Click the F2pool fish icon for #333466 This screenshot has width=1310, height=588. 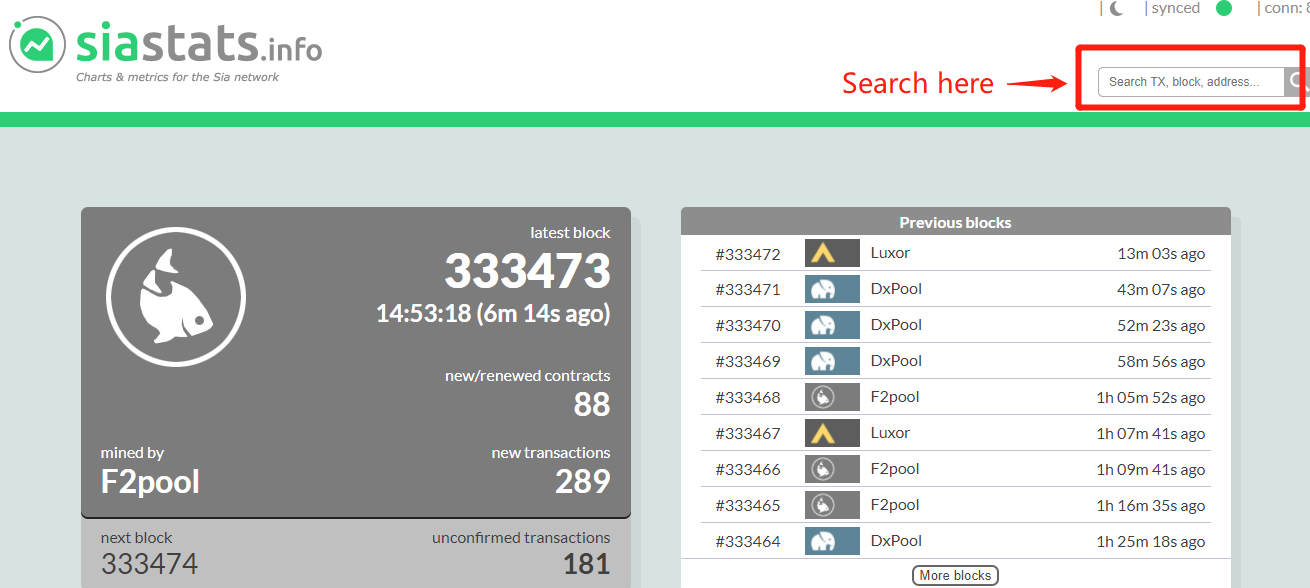832,469
